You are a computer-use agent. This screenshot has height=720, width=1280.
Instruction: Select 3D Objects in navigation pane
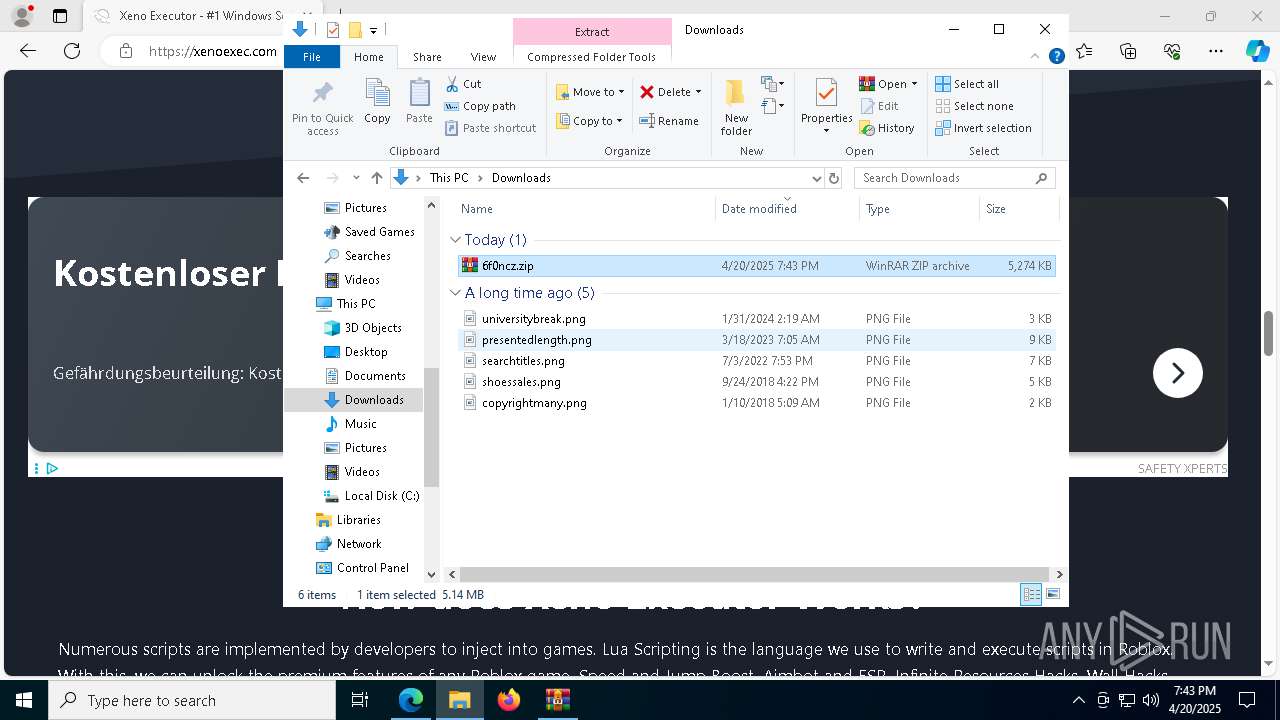(x=362, y=328)
